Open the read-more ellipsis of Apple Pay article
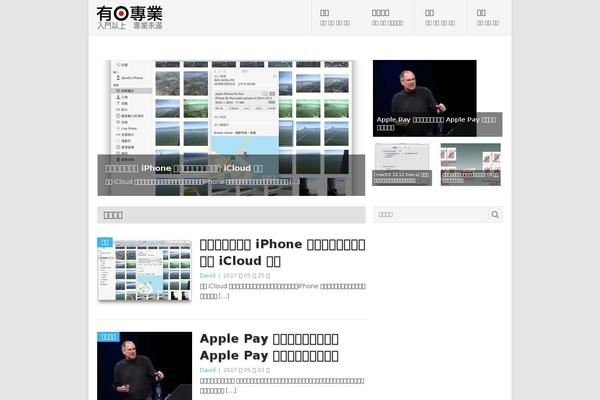 click(x=231, y=390)
